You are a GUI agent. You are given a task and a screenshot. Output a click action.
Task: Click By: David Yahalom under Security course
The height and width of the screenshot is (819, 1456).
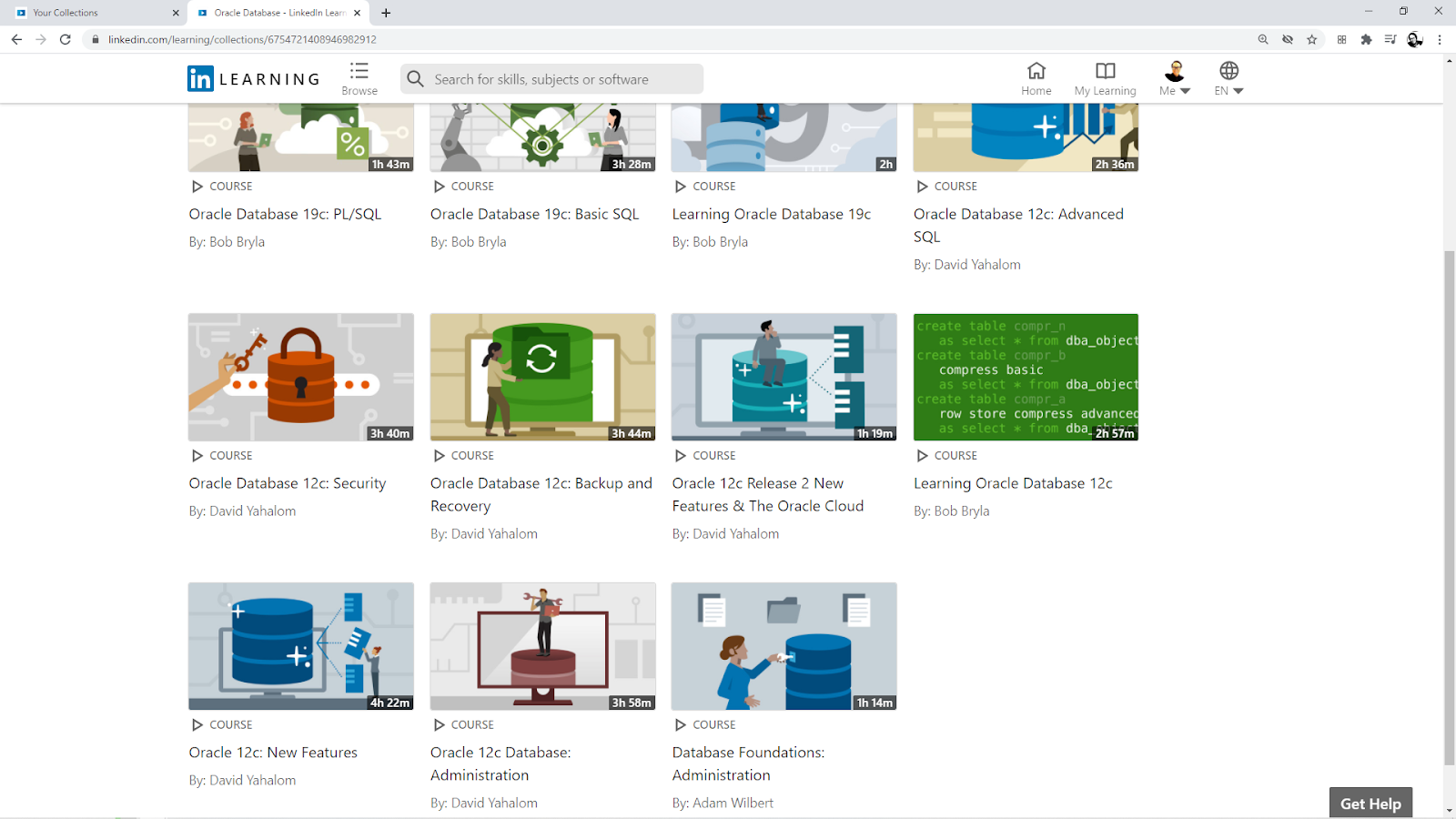point(242,511)
